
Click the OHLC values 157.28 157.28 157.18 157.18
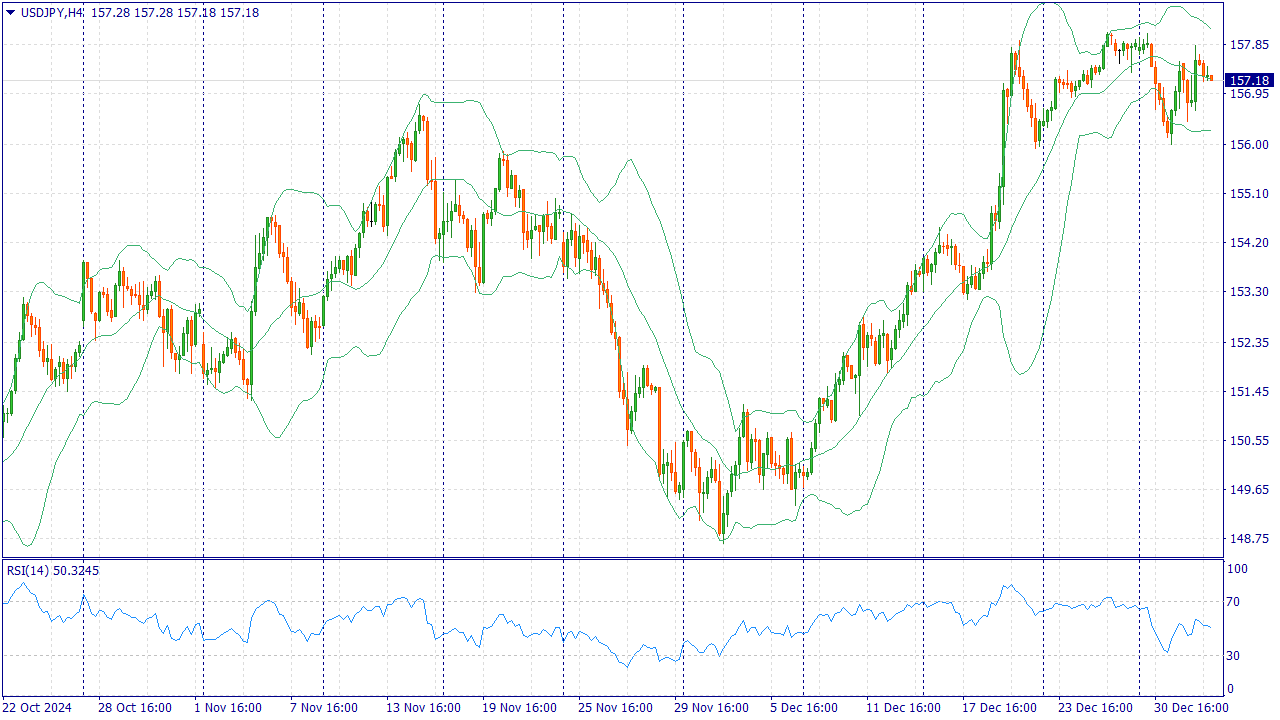[x=174, y=12]
